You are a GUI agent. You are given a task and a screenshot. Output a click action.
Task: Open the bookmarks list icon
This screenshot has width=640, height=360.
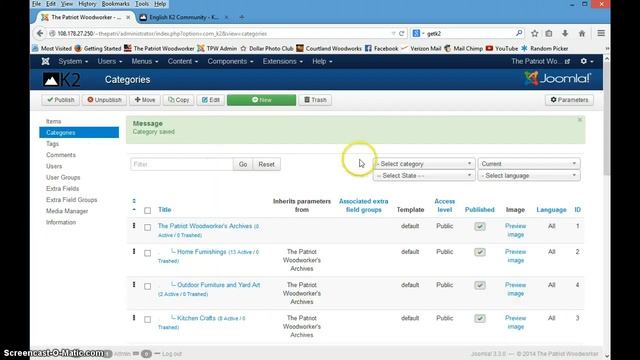point(549,33)
